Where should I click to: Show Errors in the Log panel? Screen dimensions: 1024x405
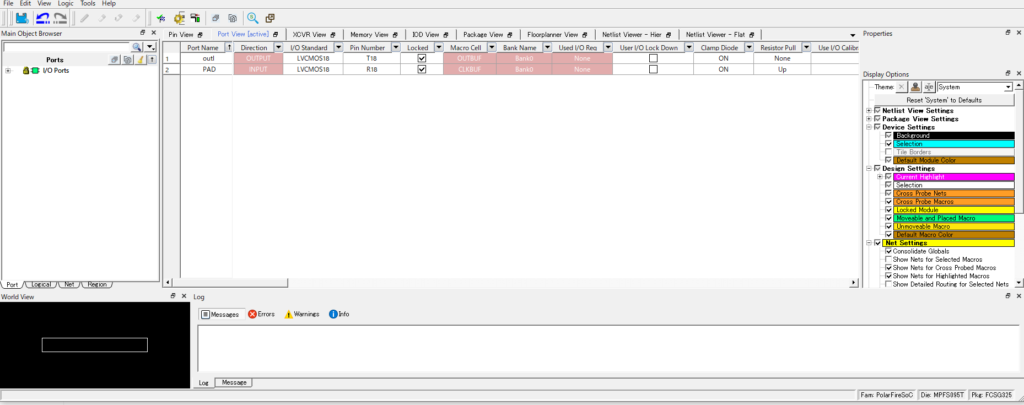click(x=261, y=314)
